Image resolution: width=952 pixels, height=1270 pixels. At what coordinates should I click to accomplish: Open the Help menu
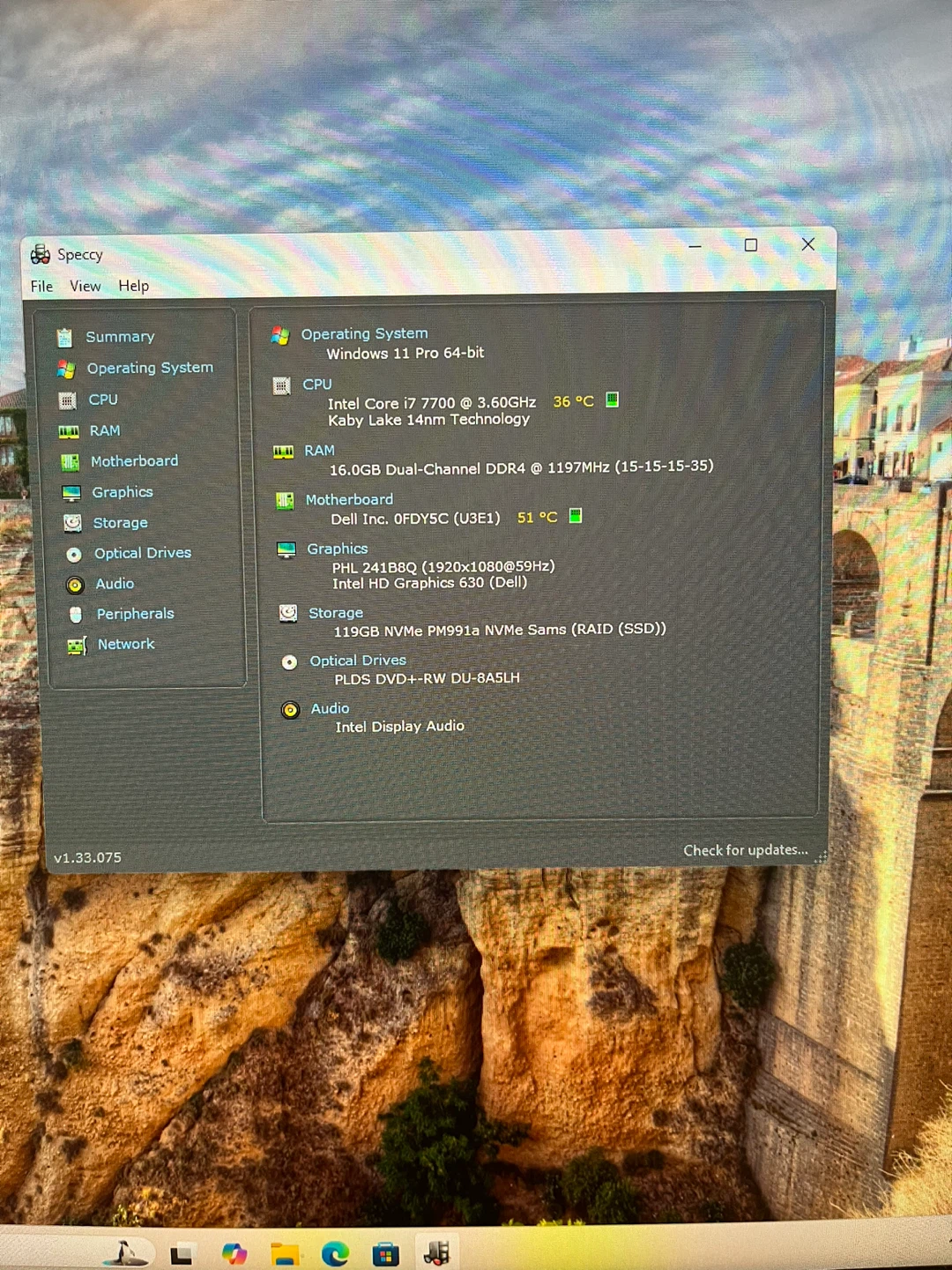(134, 286)
